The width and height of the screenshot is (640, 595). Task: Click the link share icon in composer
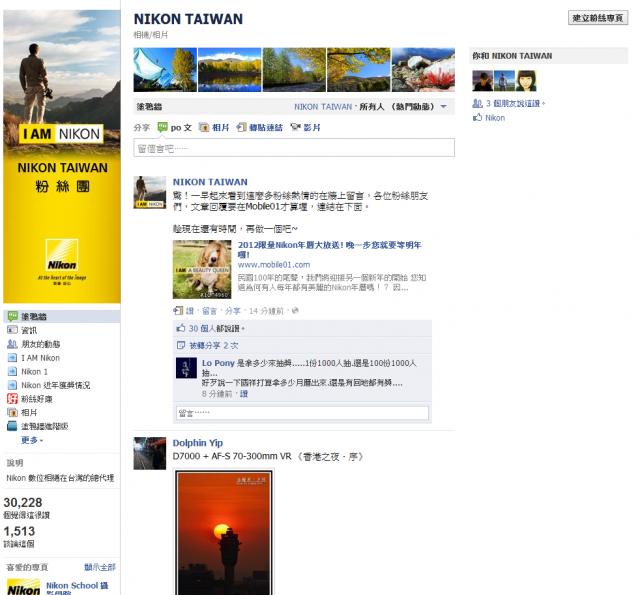[241, 127]
